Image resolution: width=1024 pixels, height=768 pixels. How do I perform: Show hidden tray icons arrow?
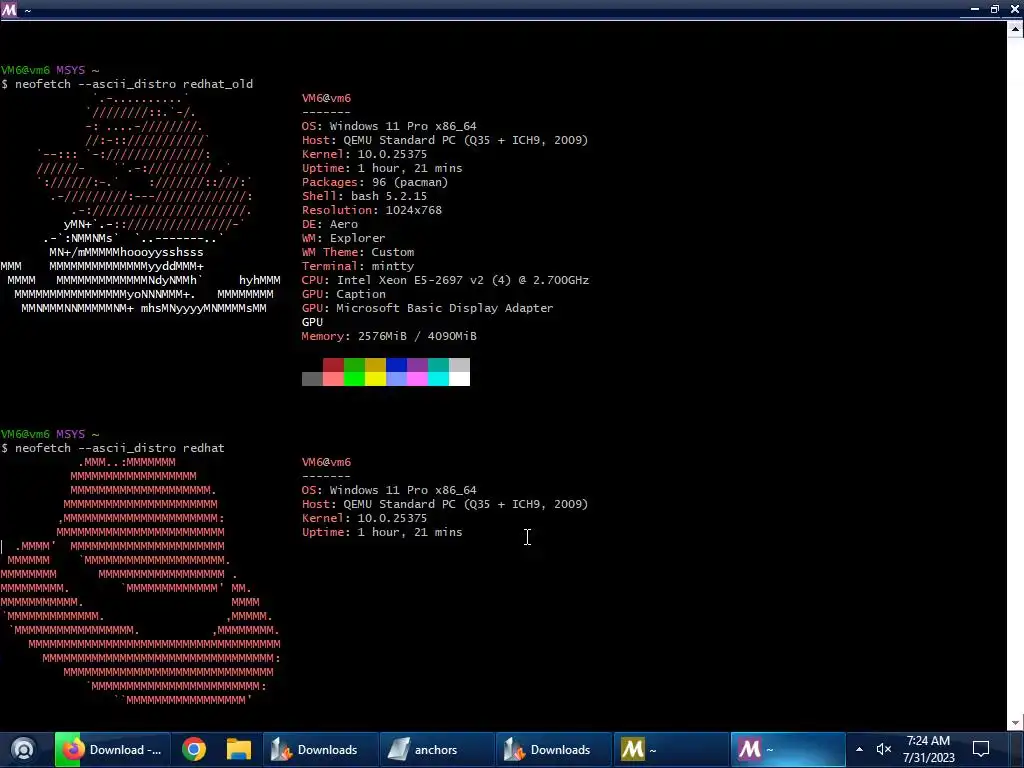(859, 749)
